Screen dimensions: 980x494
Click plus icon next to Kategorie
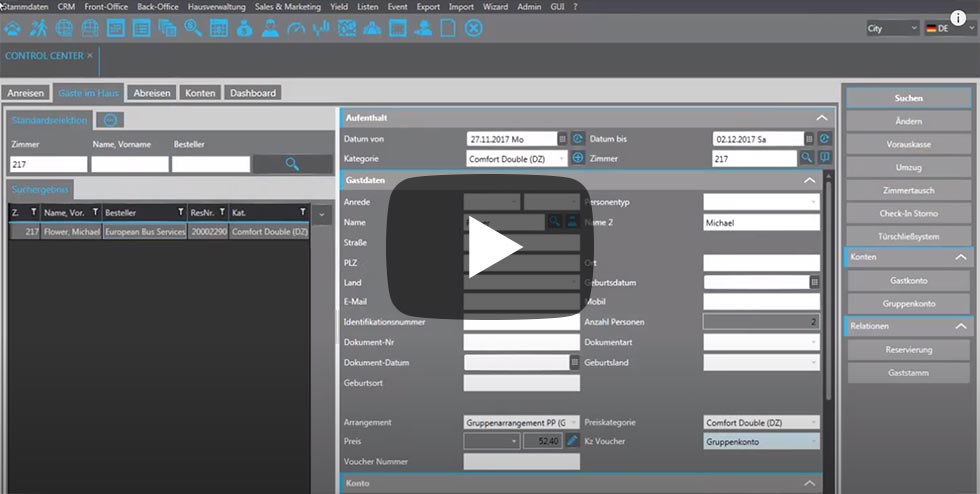click(578, 158)
